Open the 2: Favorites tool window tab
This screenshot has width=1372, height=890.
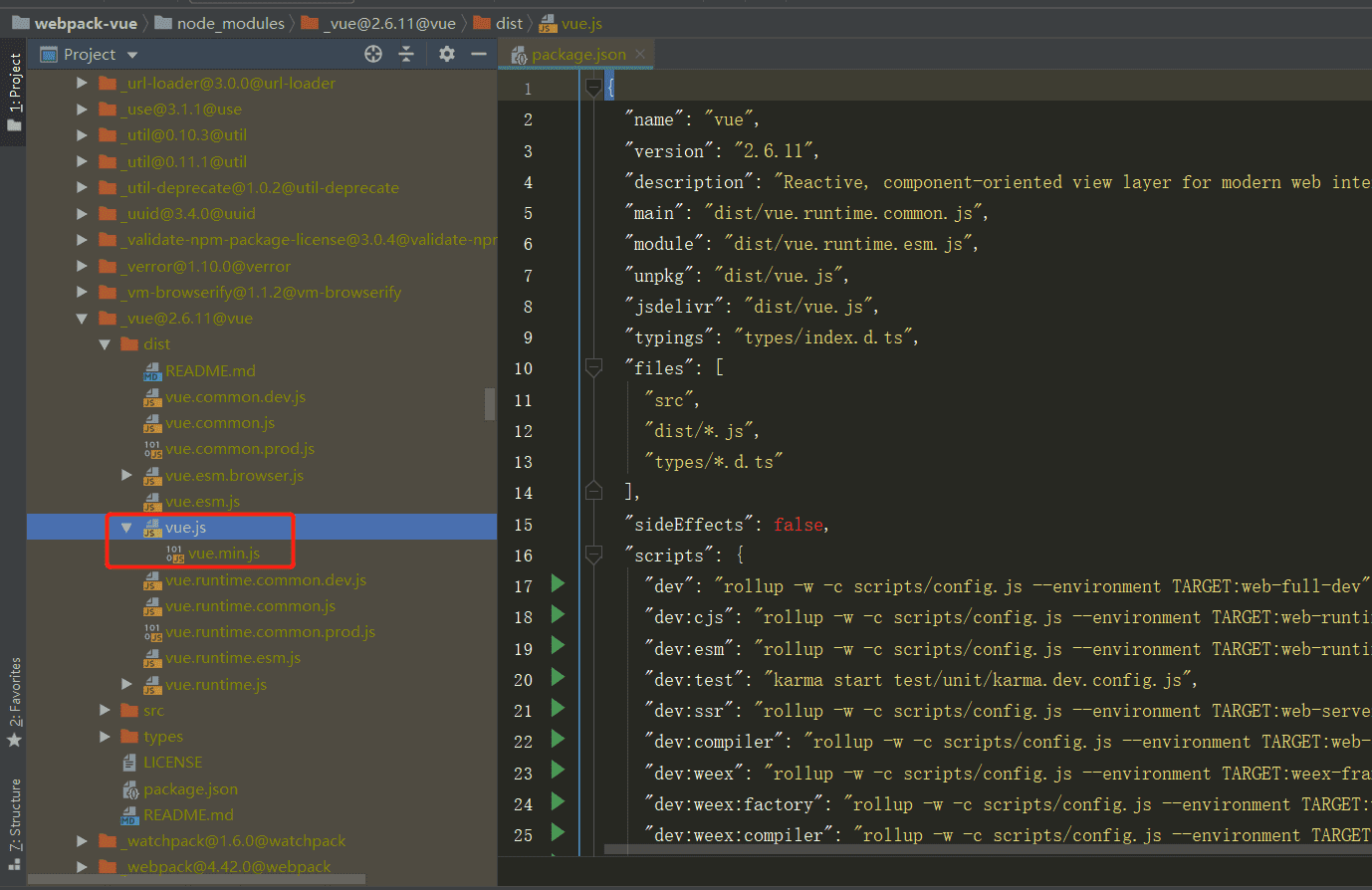click(x=14, y=702)
